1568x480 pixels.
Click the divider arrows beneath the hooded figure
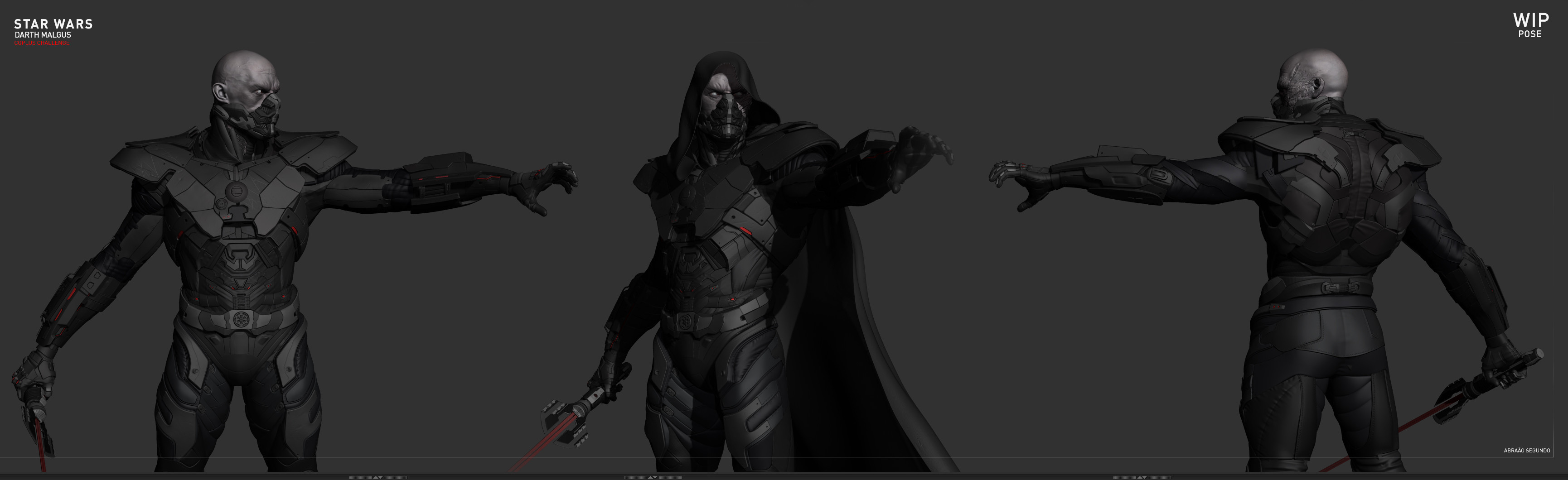pyautogui.click(x=653, y=477)
